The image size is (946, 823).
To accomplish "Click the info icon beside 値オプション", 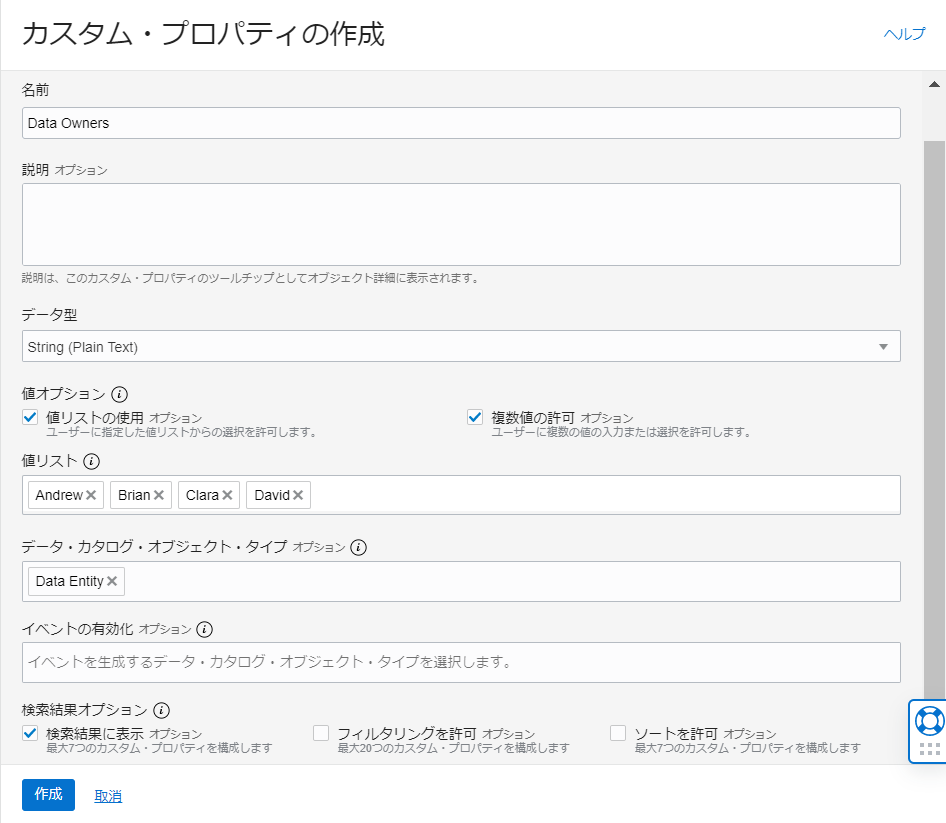I will click(x=120, y=394).
